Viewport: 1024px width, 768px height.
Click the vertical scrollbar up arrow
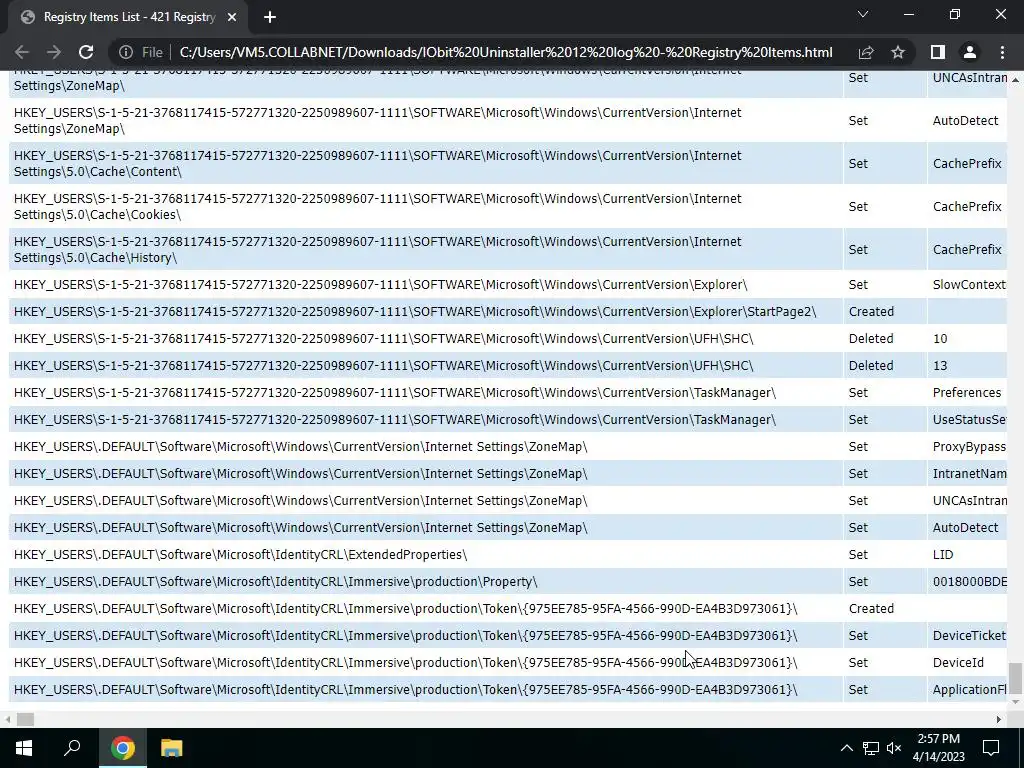1015,79
